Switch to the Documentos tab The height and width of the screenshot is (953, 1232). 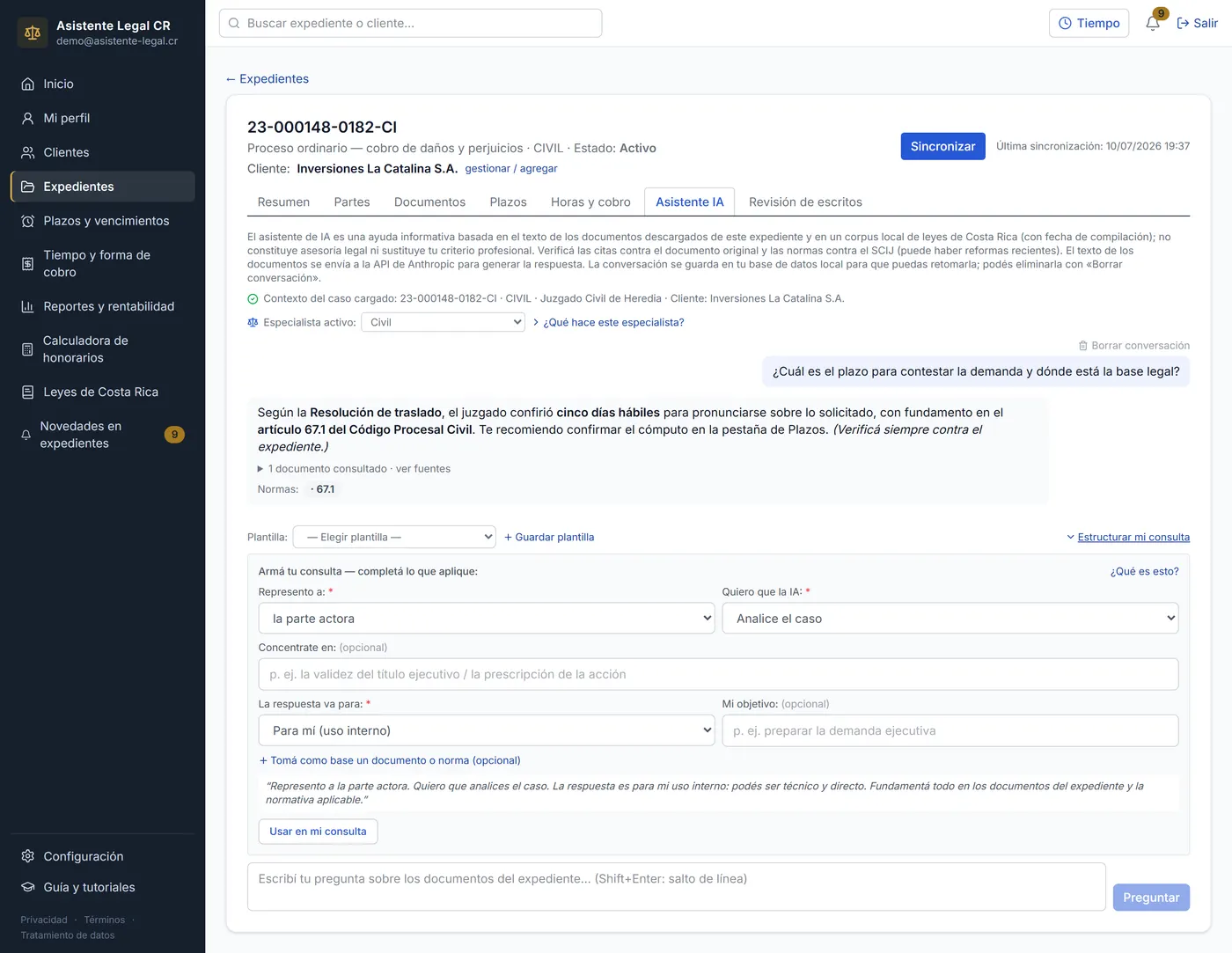coord(429,202)
